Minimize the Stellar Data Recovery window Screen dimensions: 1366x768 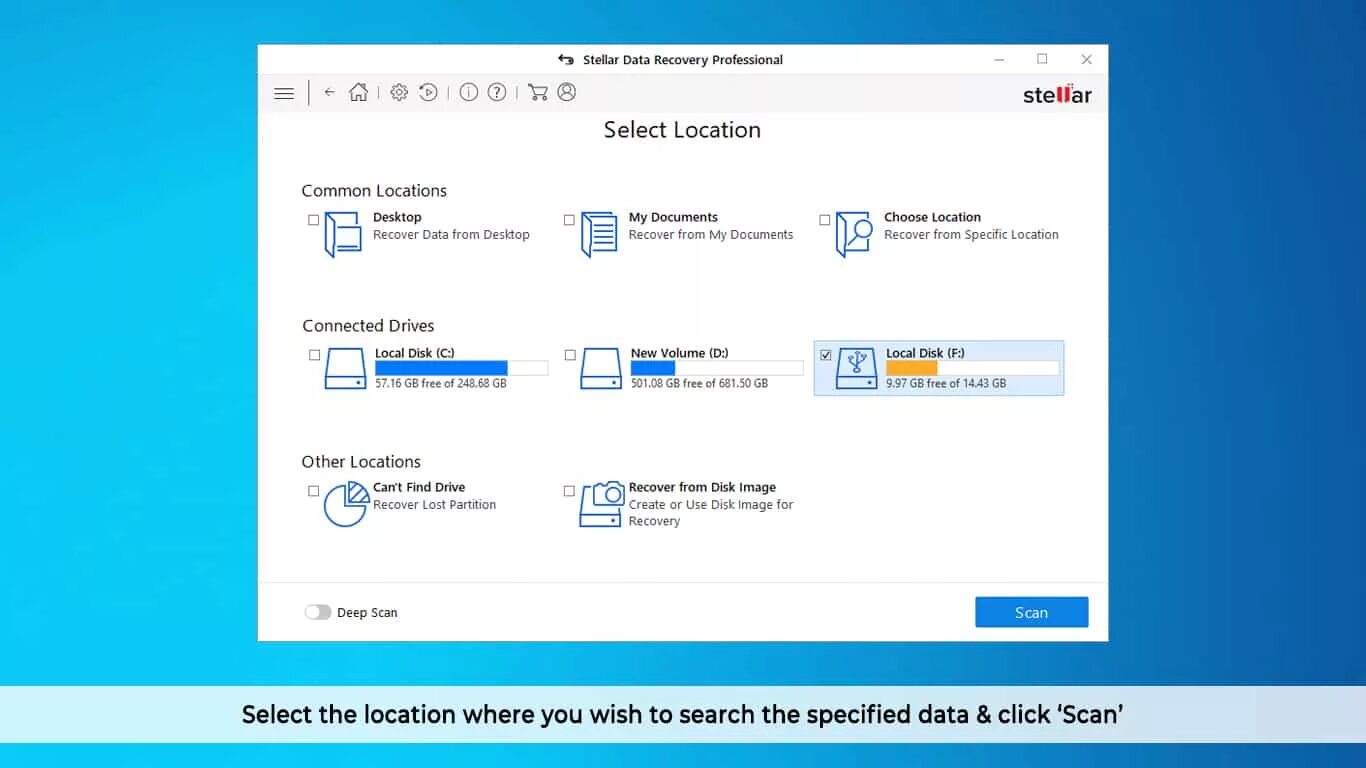point(999,60)
